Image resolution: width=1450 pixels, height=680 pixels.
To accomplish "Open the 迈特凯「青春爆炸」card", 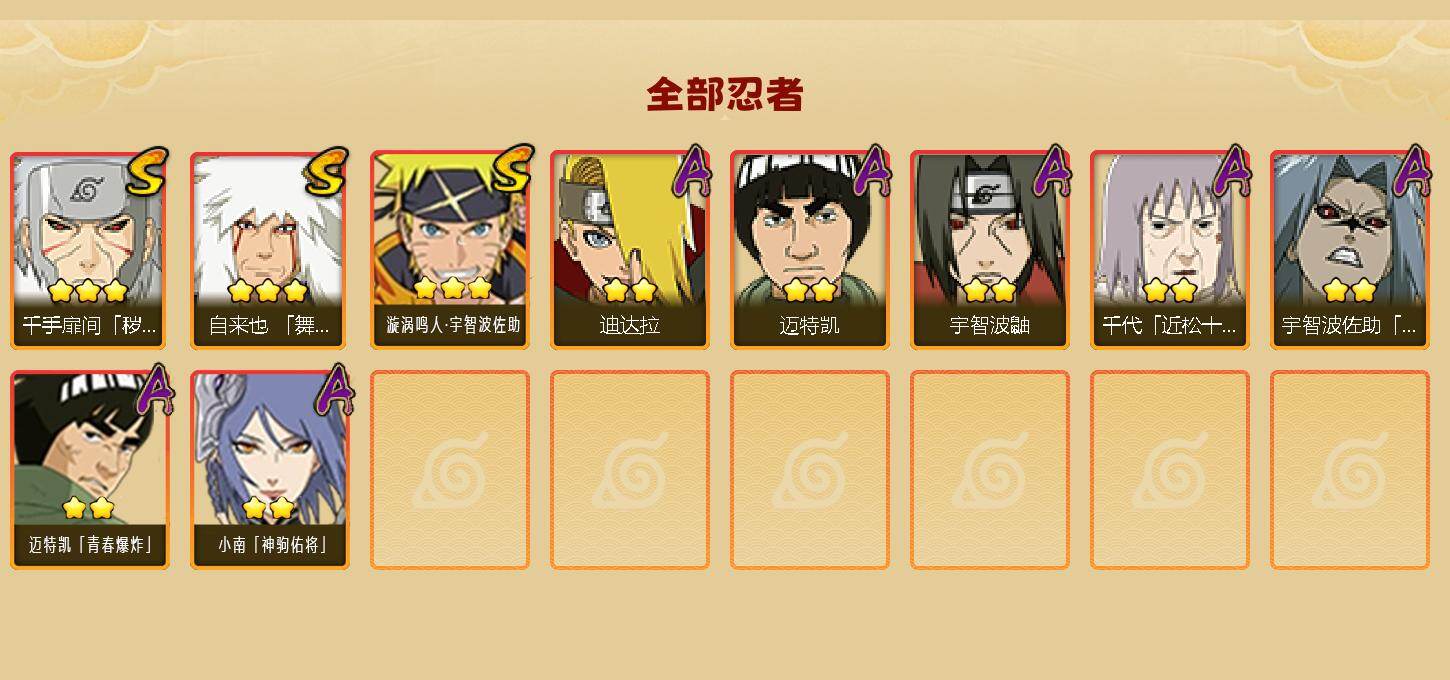I will [x=89, y=470].
